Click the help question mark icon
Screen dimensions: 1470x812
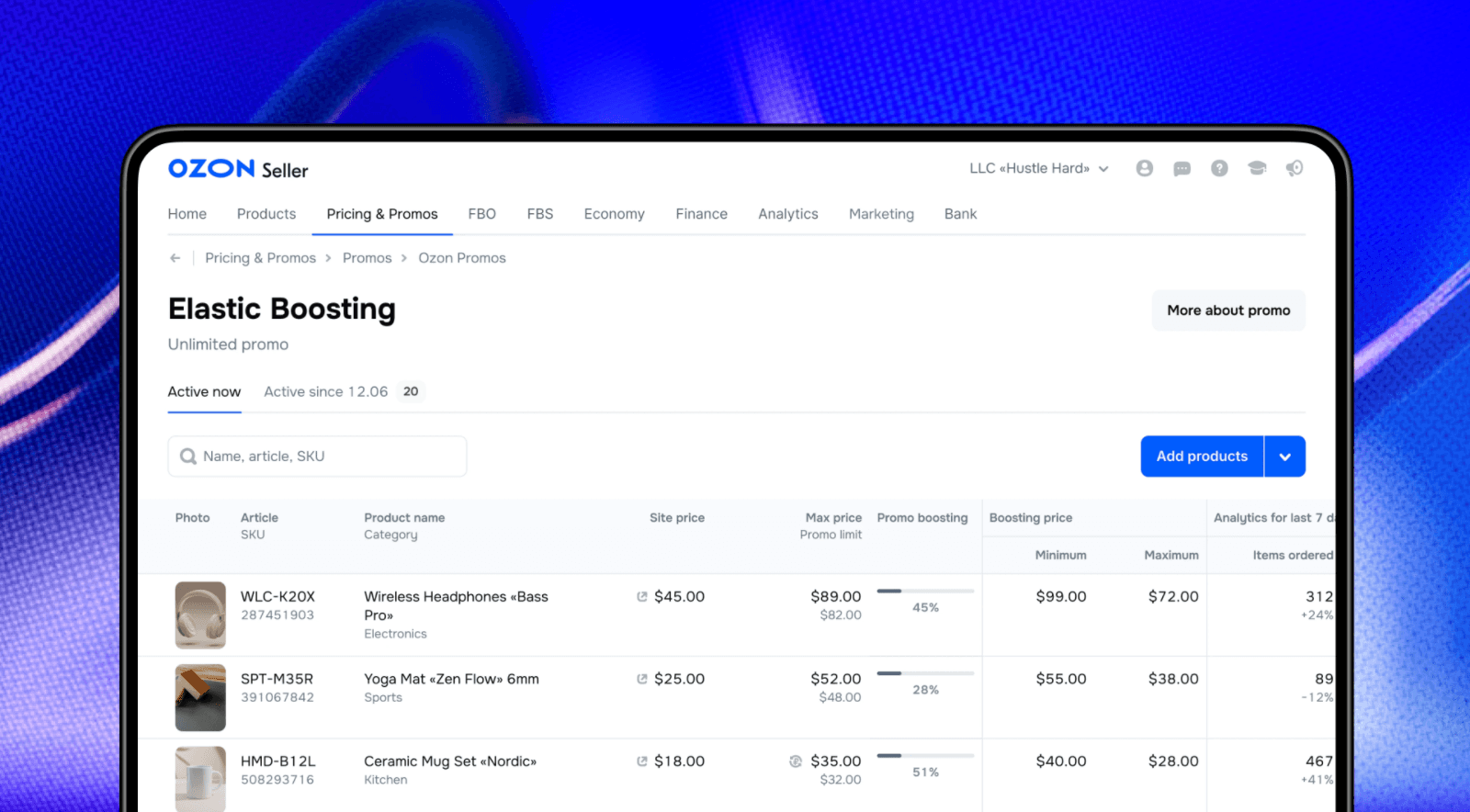coord(1219,168)
